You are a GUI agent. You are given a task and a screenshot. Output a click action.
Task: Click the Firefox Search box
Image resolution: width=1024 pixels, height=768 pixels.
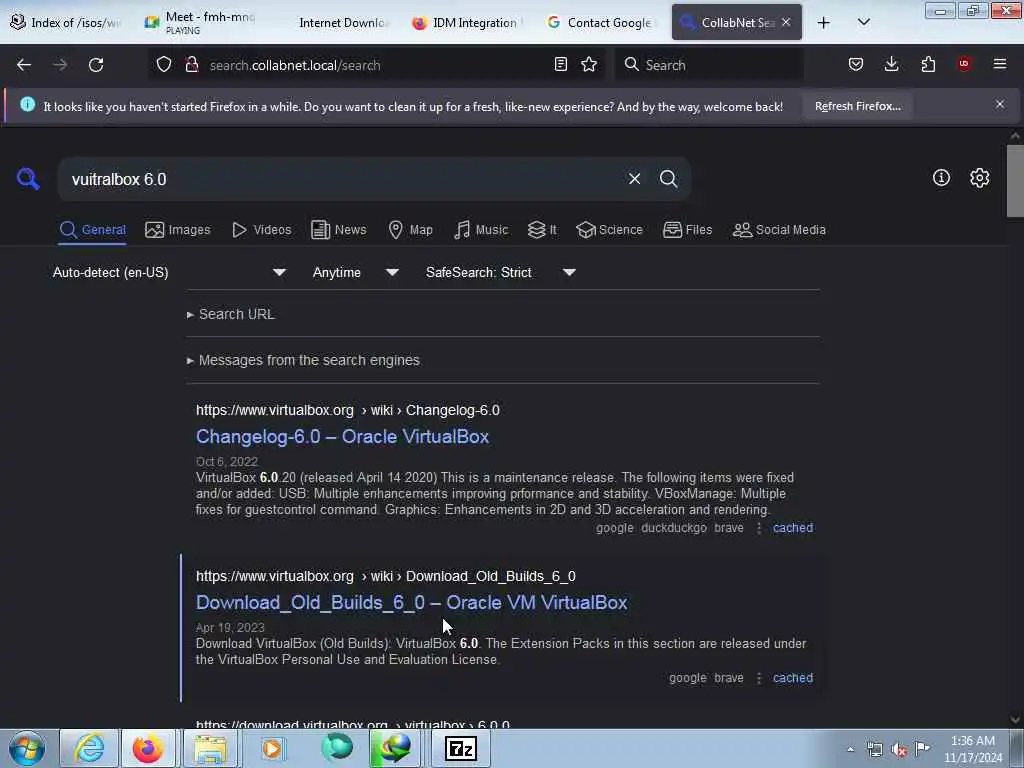coord(709,65)
